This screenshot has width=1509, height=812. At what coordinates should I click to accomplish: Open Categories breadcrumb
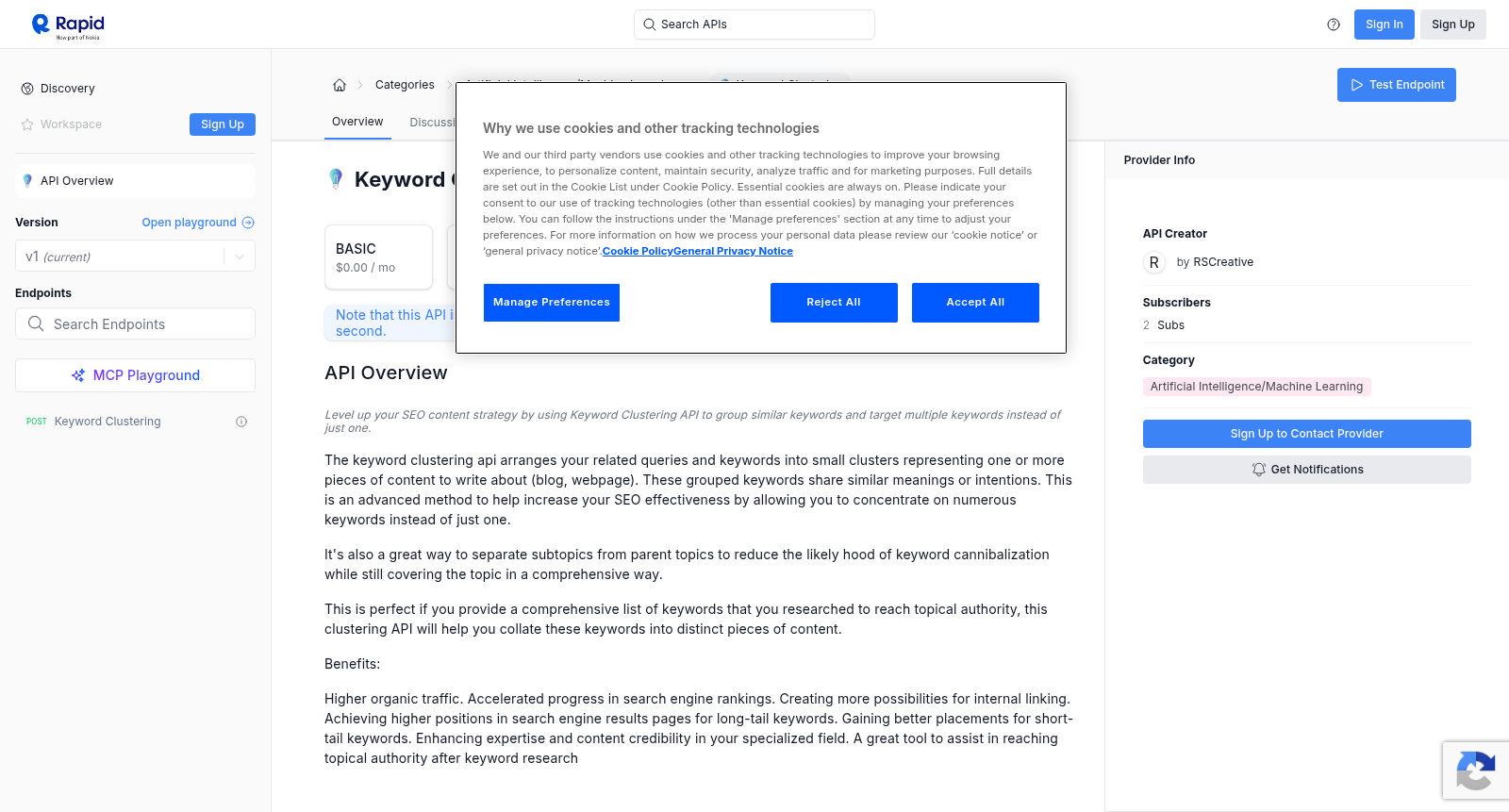[x=405, y=85]
